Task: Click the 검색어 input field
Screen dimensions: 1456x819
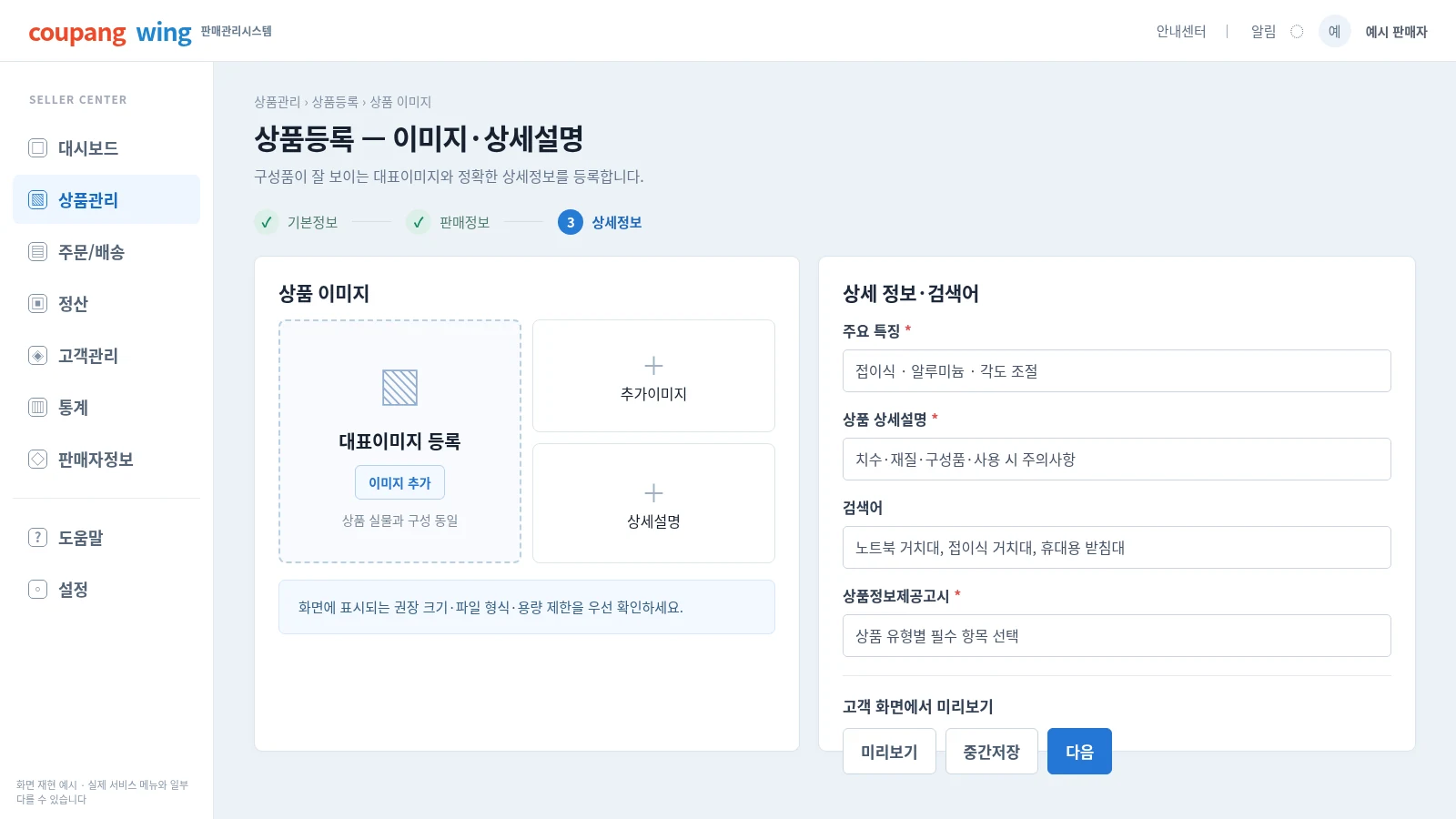Action: (1117, 547)
